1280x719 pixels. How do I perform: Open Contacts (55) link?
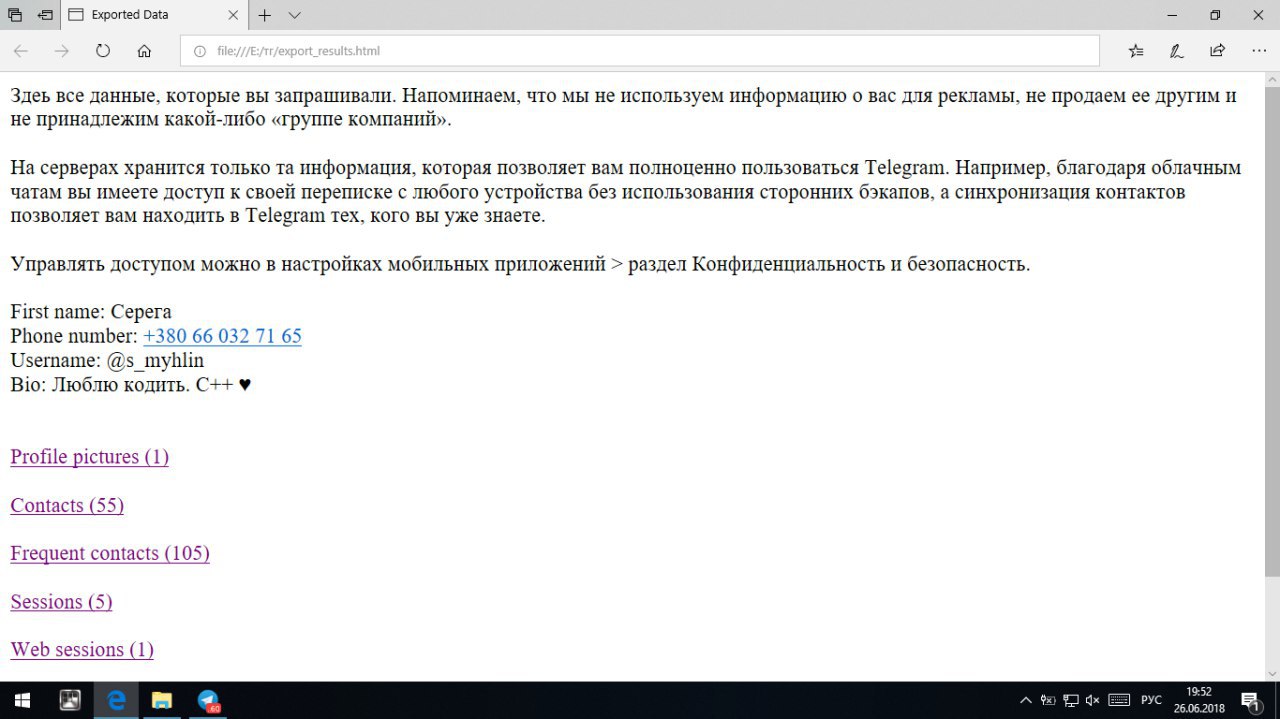pyautogui.click(x=67, y=505)
